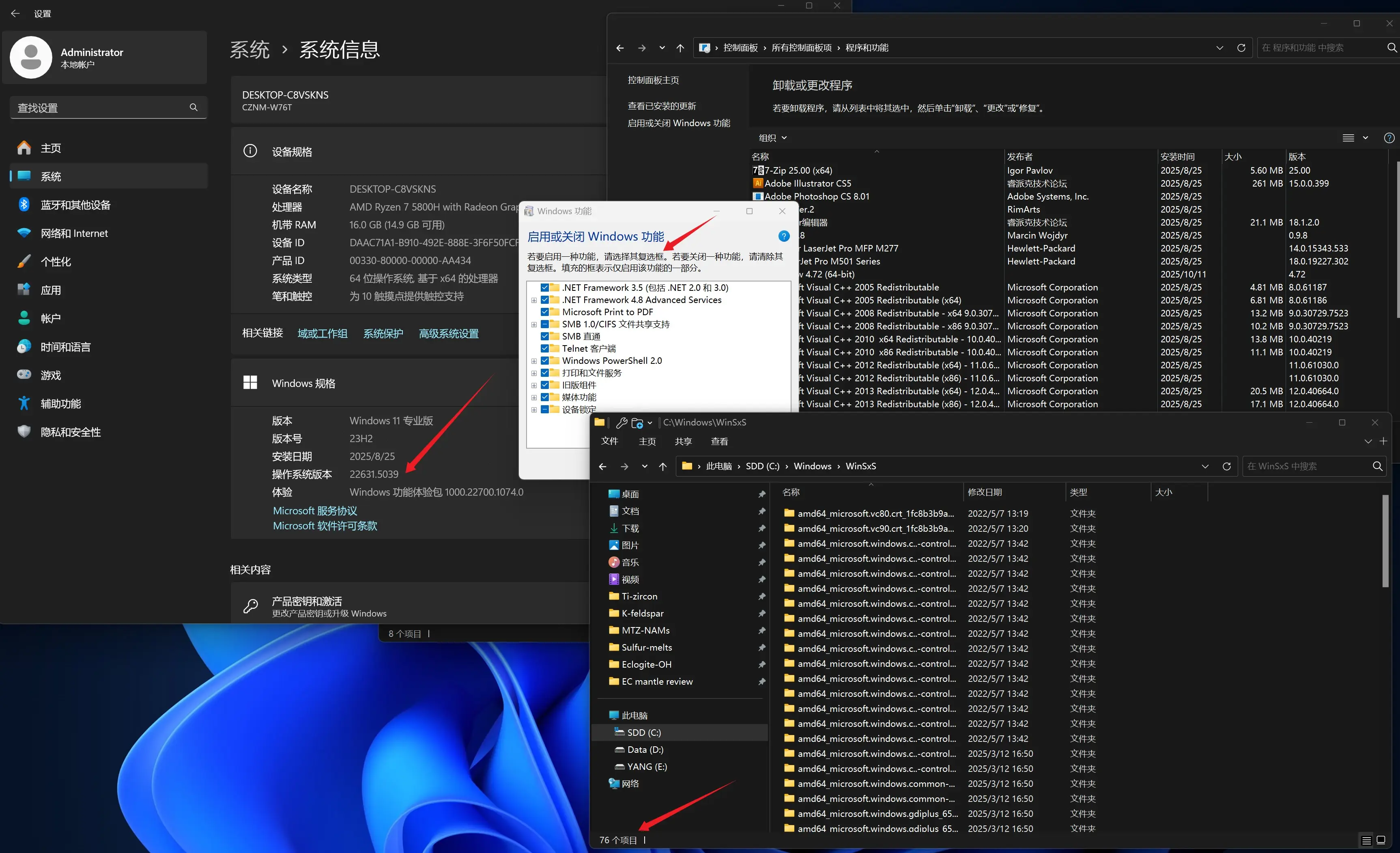Click 启用或关闭 Windows 功能 link in control panel

678,122
